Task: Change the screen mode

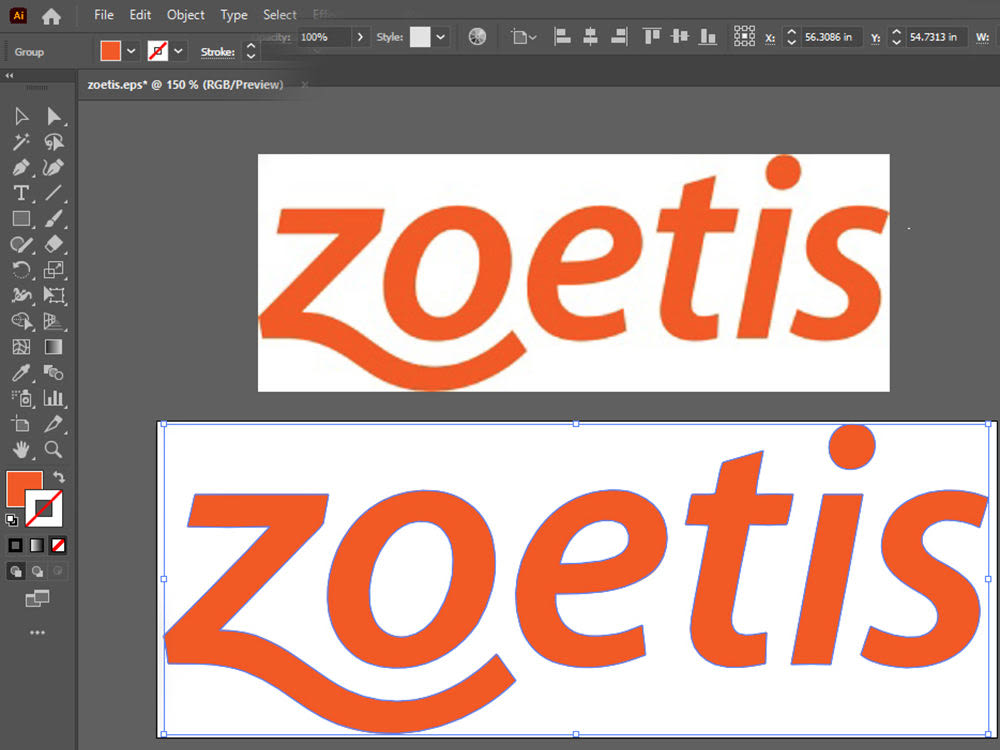Action: click(x=37, y=598)
